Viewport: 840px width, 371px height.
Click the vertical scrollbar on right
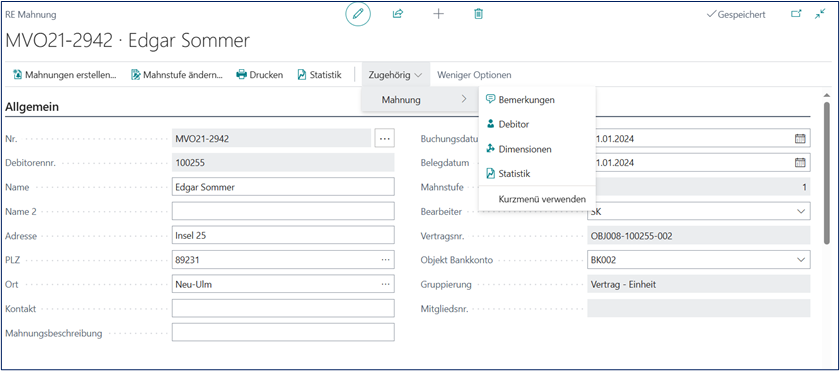click(827, 171)
